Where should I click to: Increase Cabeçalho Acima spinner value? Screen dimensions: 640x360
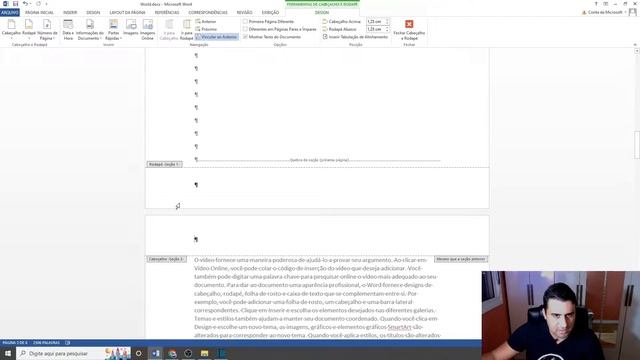click(387, 20)
